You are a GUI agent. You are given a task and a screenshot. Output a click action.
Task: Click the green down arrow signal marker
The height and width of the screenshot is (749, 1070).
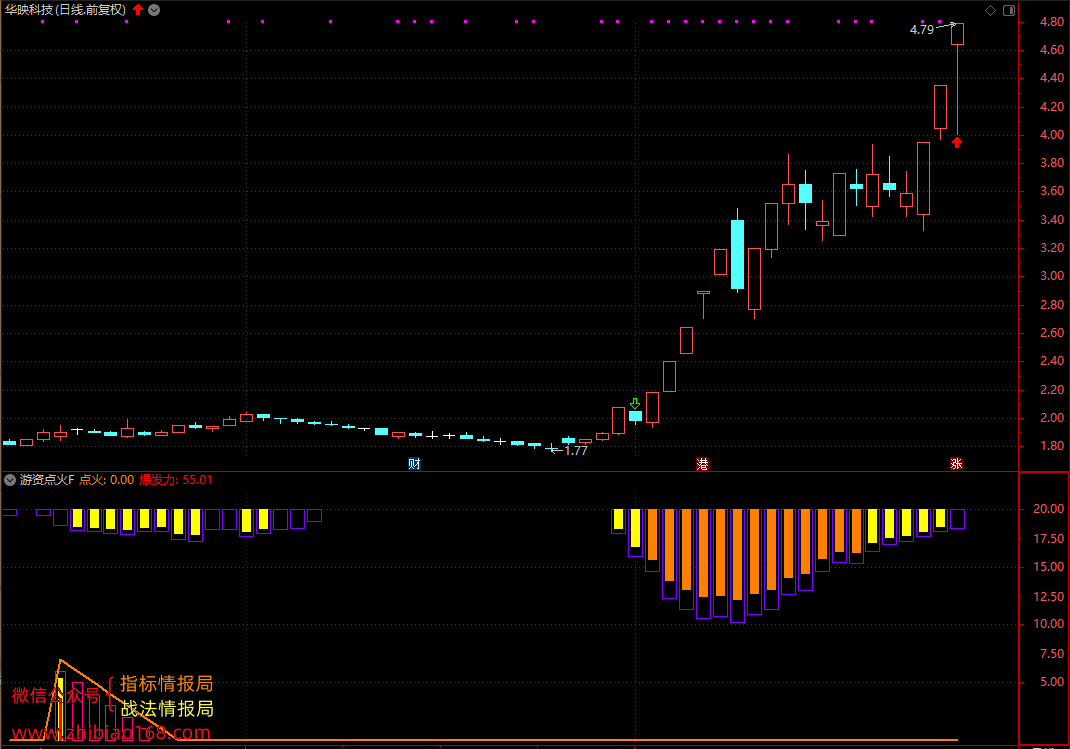(x=635, y=403)
